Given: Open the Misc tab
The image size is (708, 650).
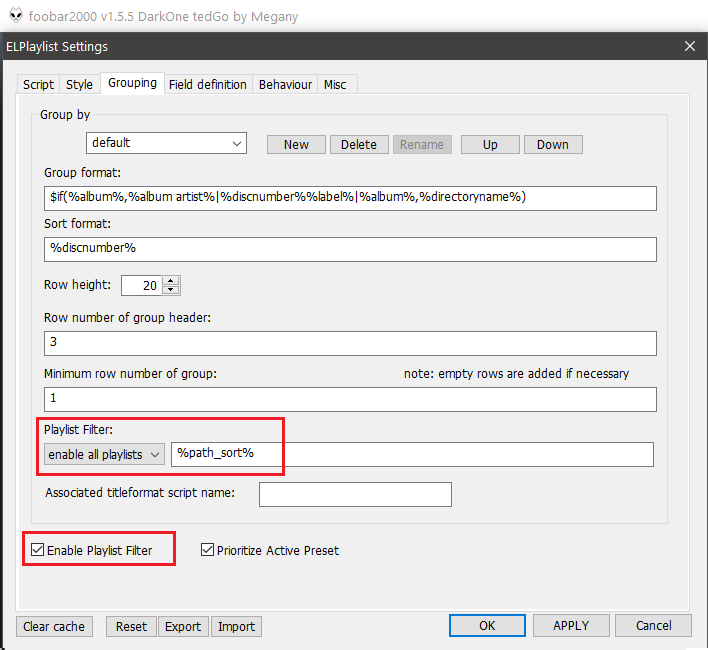Looking at the screenshot, I should 335,85.
